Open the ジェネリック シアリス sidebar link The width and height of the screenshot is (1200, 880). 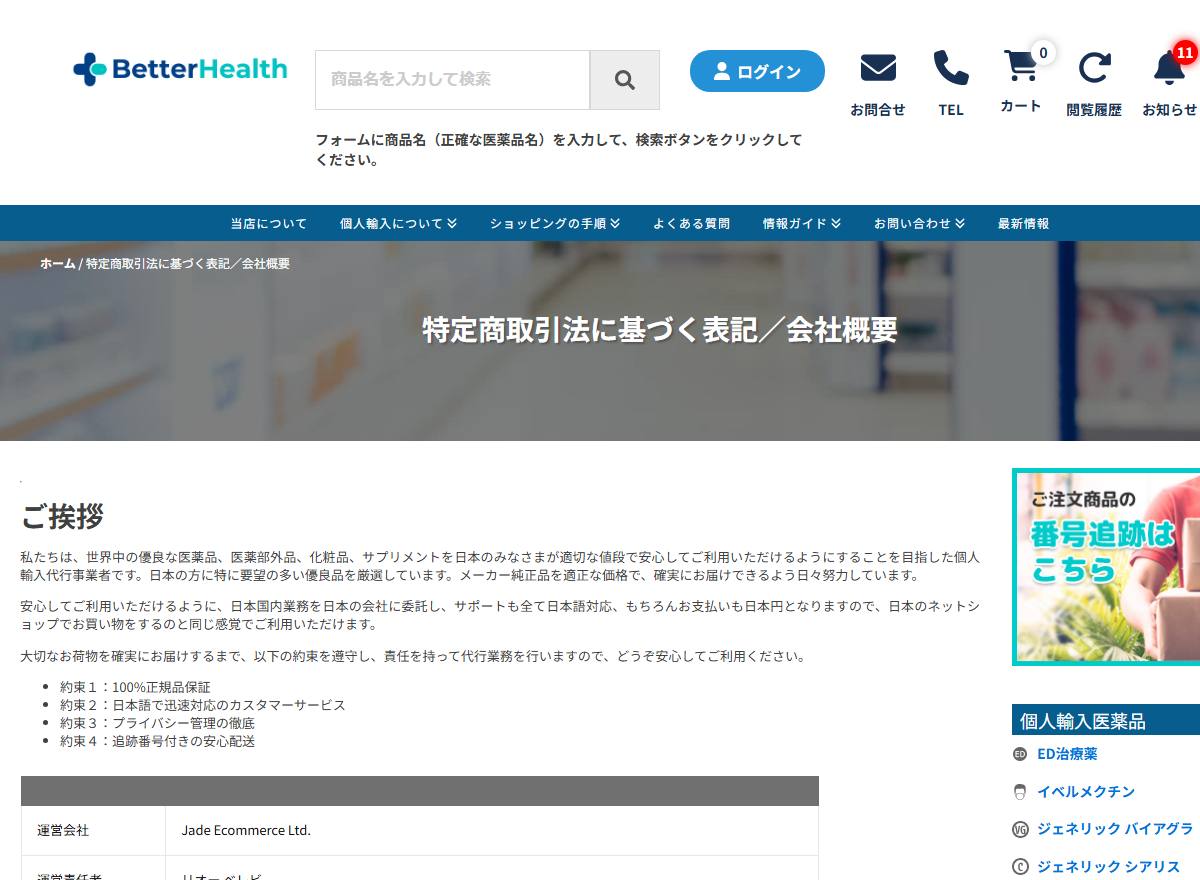tap(1109, 867)
